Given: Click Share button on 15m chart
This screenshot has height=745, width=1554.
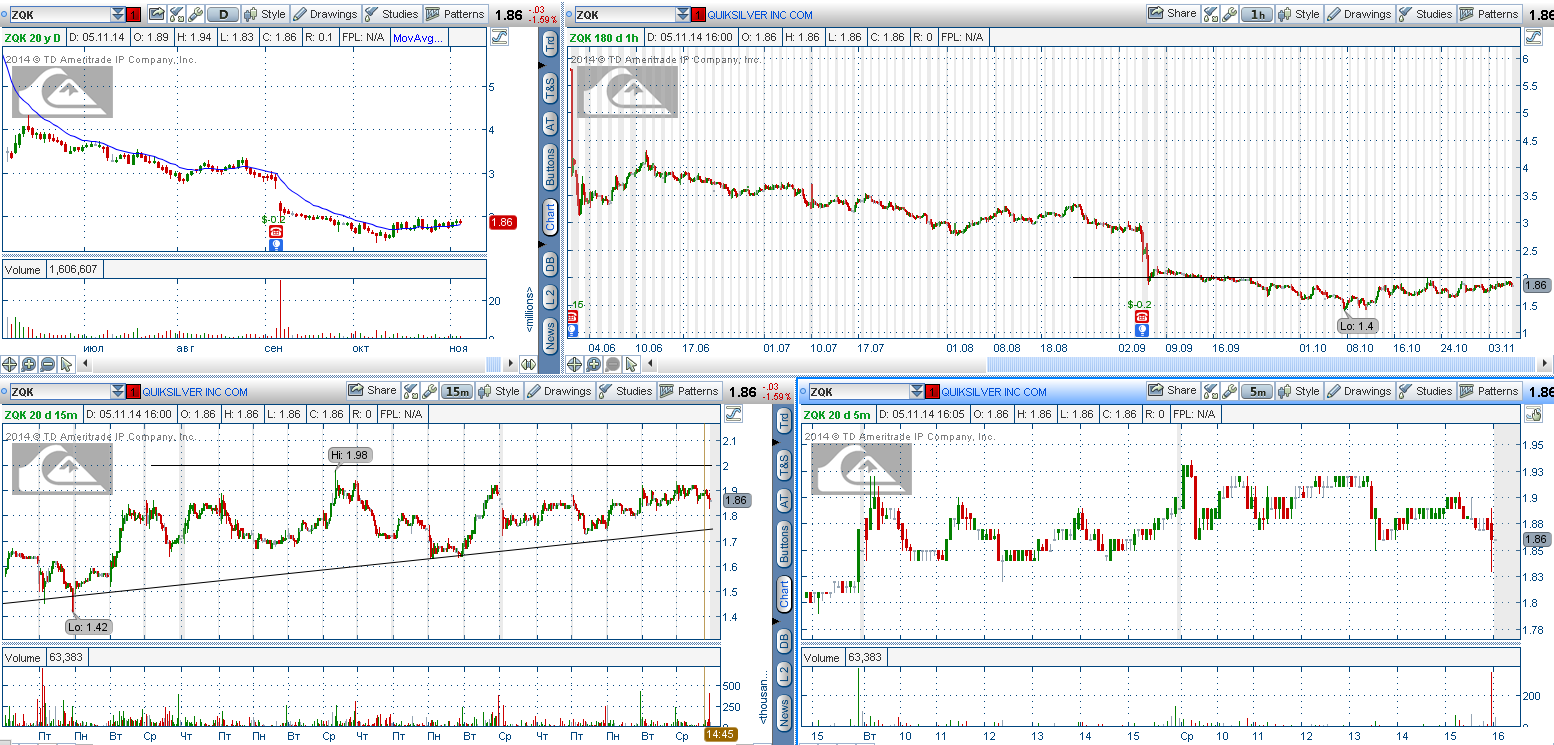Looking at the screenshot, I should 373,391.
